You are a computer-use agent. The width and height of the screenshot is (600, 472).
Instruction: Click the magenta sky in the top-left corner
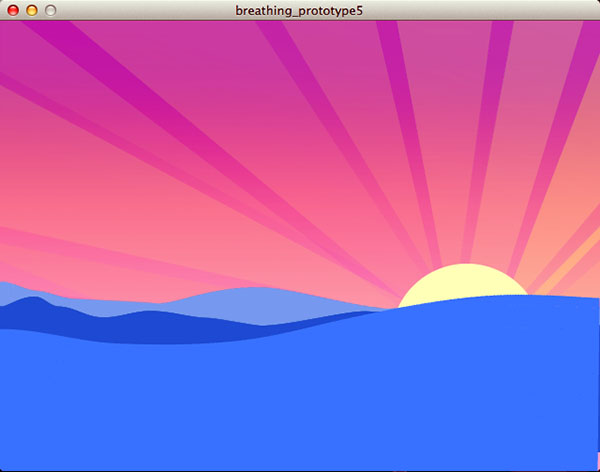click(x=8, y=30)
